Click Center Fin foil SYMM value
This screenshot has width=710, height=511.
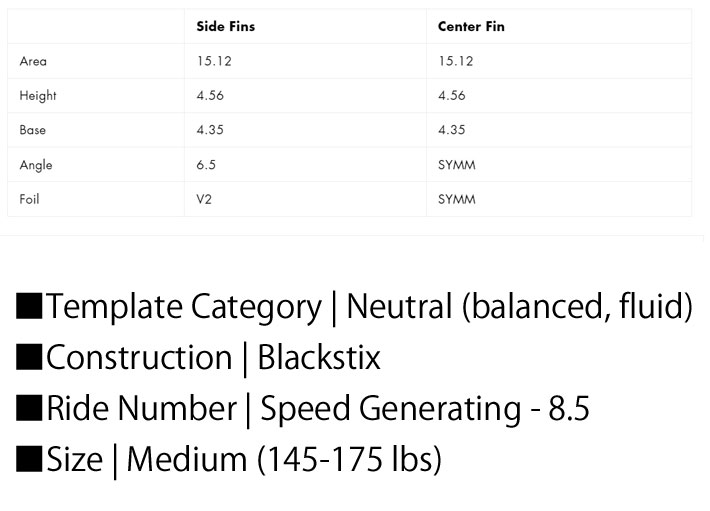pos(456,199)
